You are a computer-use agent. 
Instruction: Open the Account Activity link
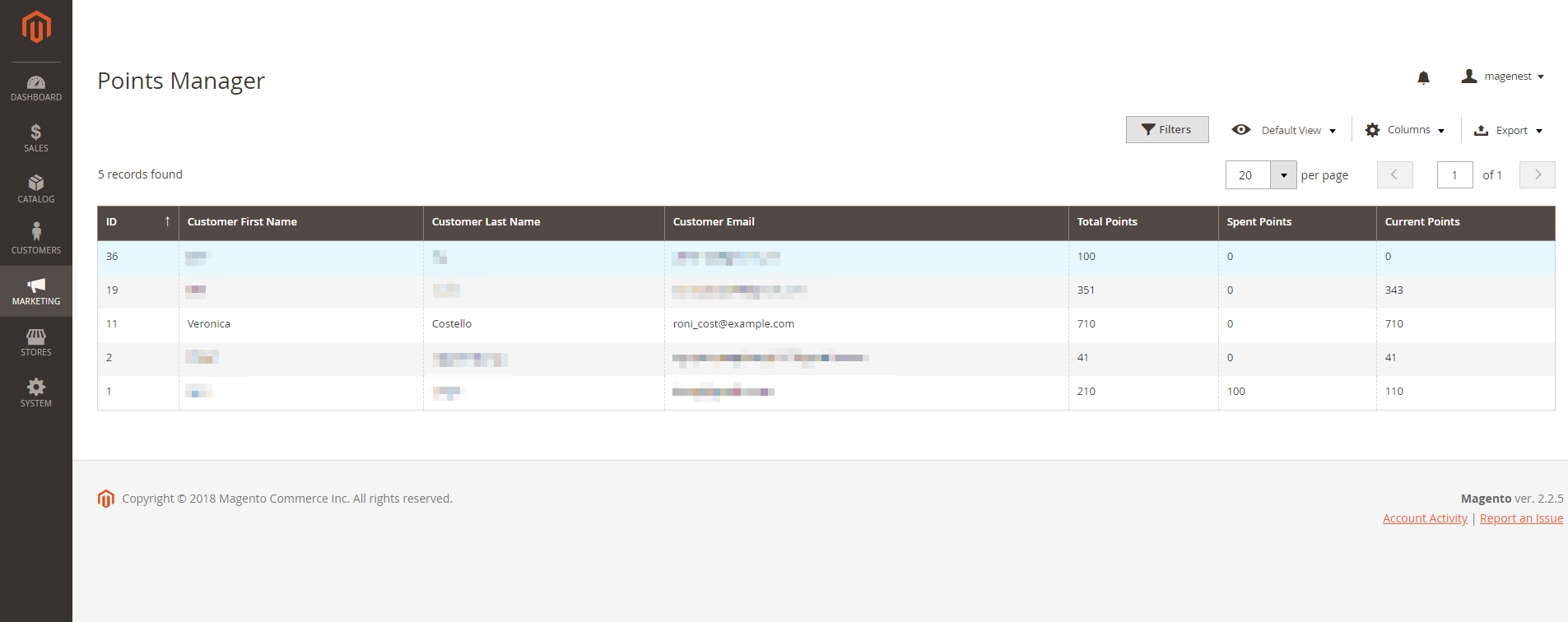tap(1425, 518)
